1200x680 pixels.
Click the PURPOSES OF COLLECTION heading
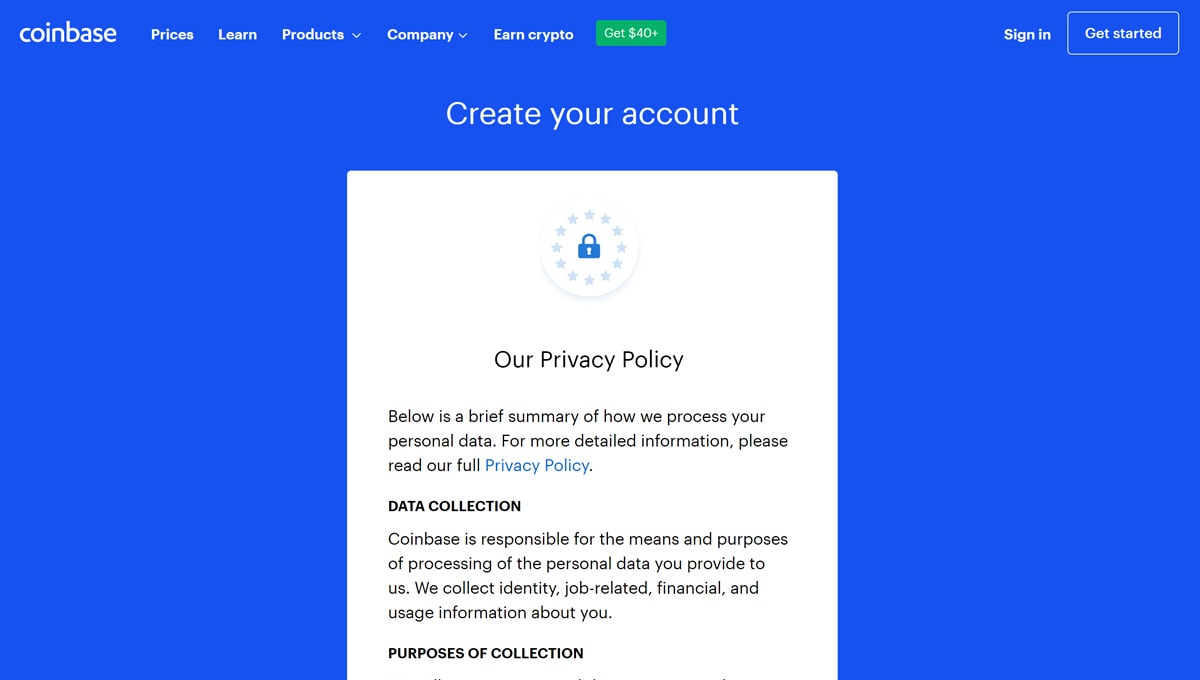(486, 653)
